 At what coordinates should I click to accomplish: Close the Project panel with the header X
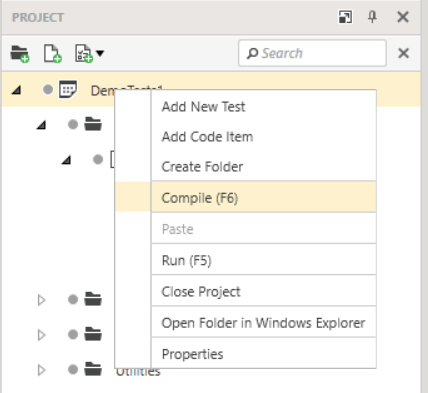click(403, 17)
